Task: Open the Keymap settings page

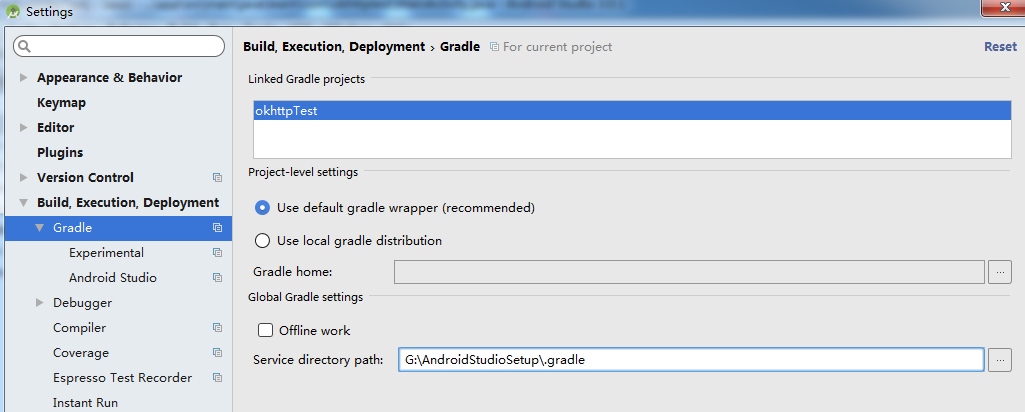Action: [61, 103]
